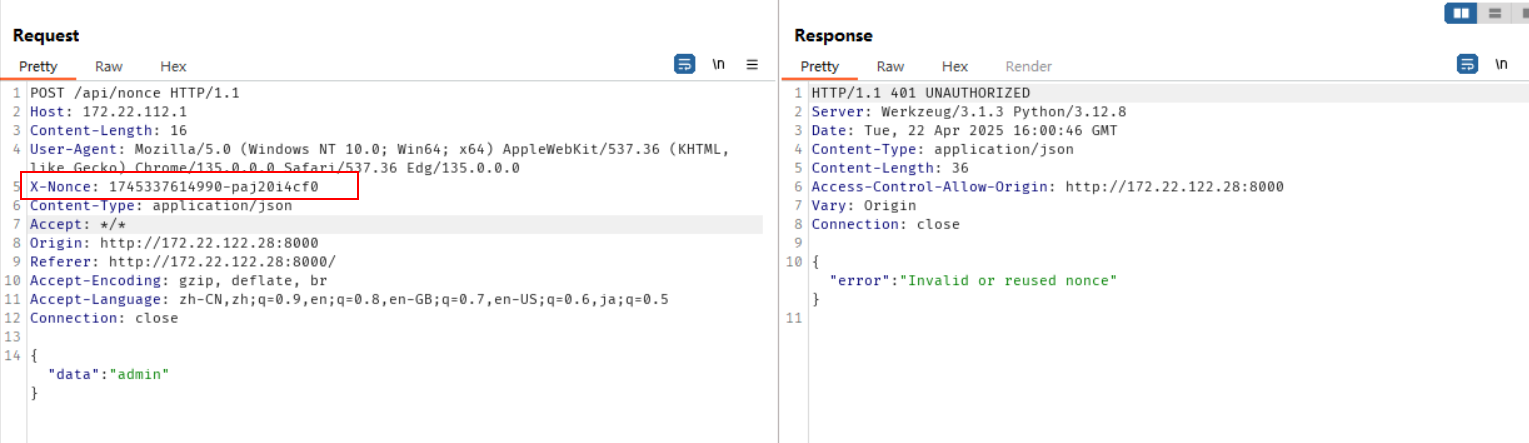The image size is (1529, 443).
Task: Click the 'Host: 172.22.112.1' header line
Action: pyautogui.click(x=108, y=112)
